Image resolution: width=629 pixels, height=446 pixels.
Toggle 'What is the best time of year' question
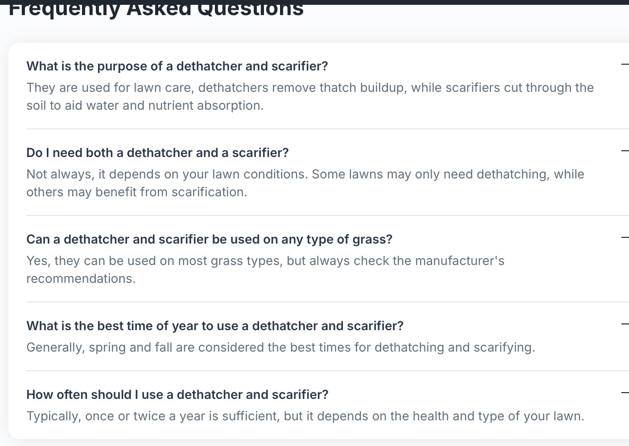coord(214,326)
